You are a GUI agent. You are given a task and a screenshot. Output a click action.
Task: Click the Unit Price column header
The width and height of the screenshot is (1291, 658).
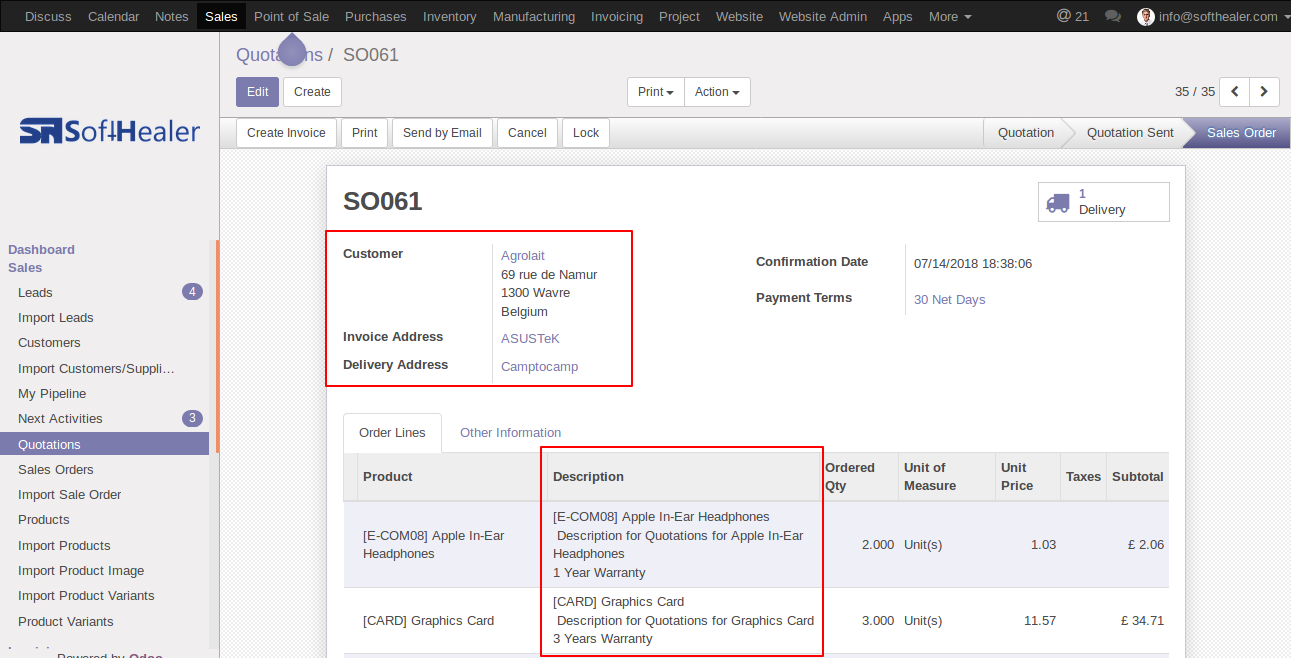1028,477
